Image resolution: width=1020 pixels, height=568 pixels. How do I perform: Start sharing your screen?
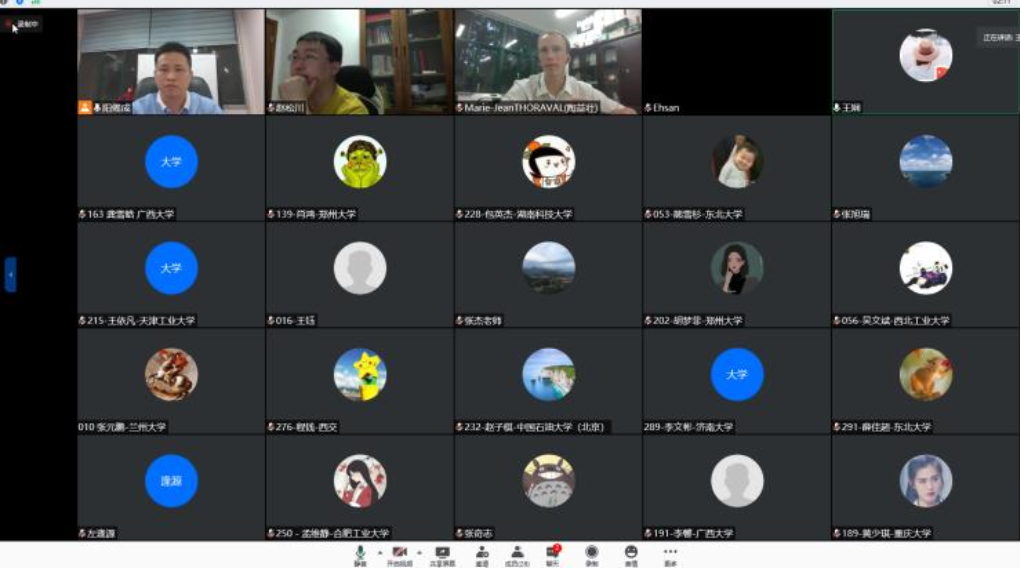(442, 553)
